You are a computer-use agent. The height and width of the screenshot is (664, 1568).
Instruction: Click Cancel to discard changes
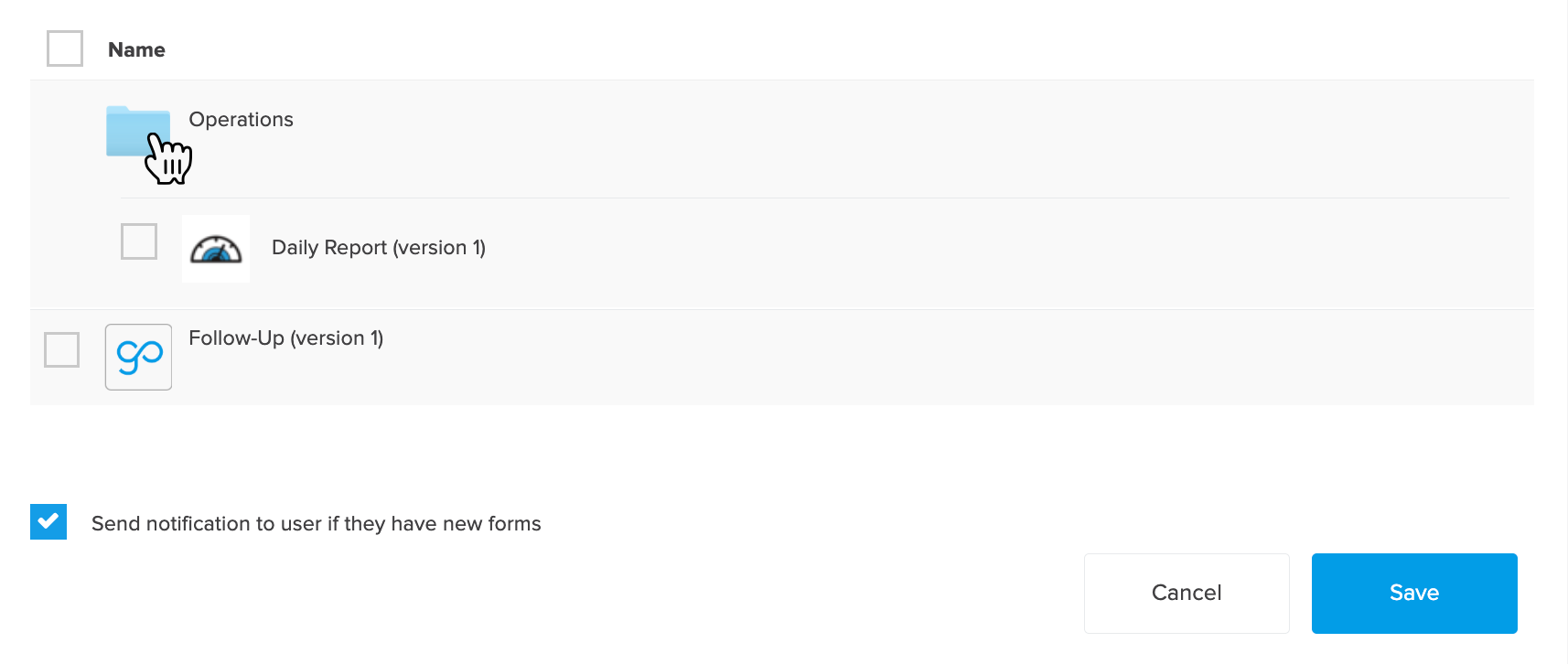coord(1186,593)
